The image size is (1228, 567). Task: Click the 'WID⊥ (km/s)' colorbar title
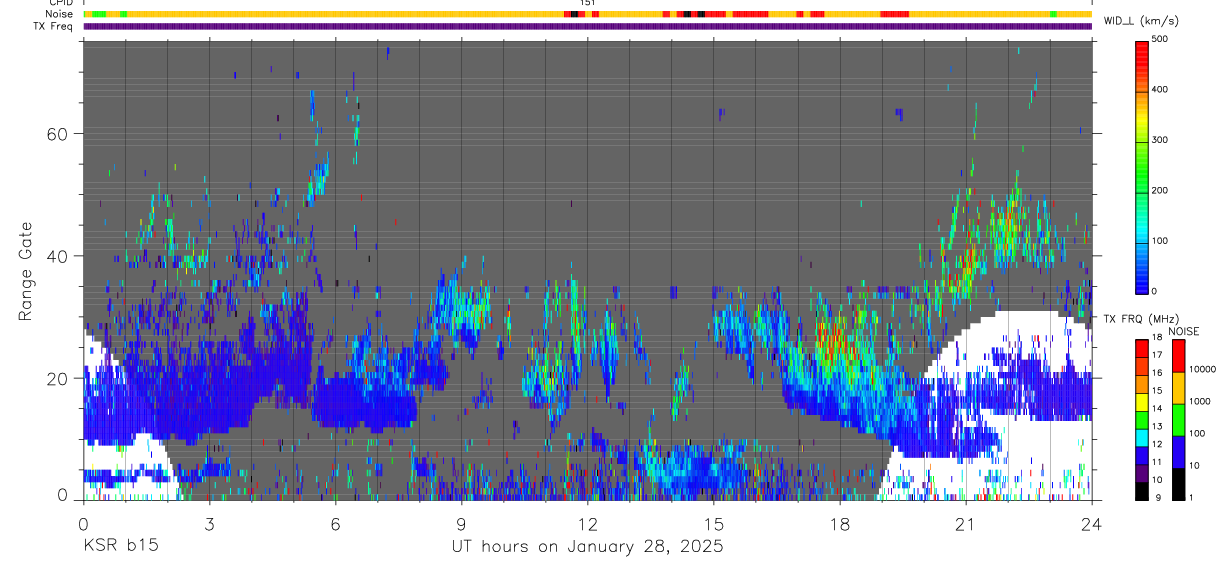click(x=1142, y=21)
